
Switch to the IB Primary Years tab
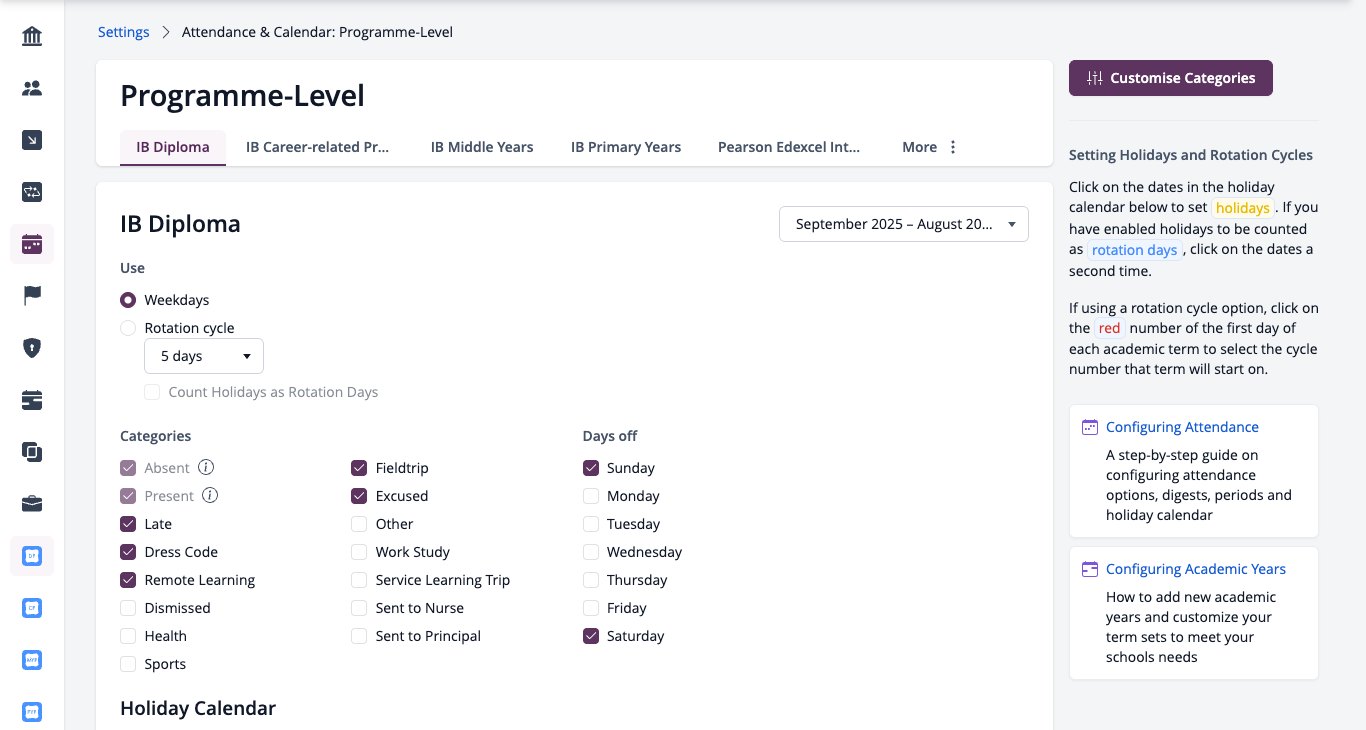pos(626,147)
